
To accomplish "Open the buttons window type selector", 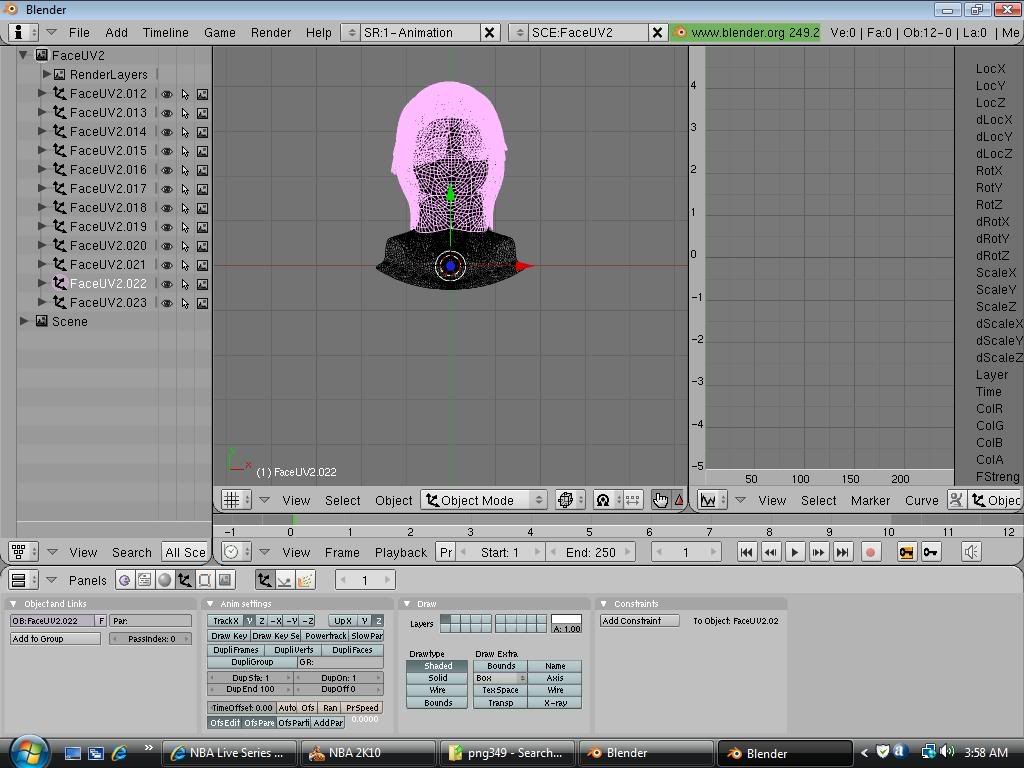I will (x=23, y=580).
